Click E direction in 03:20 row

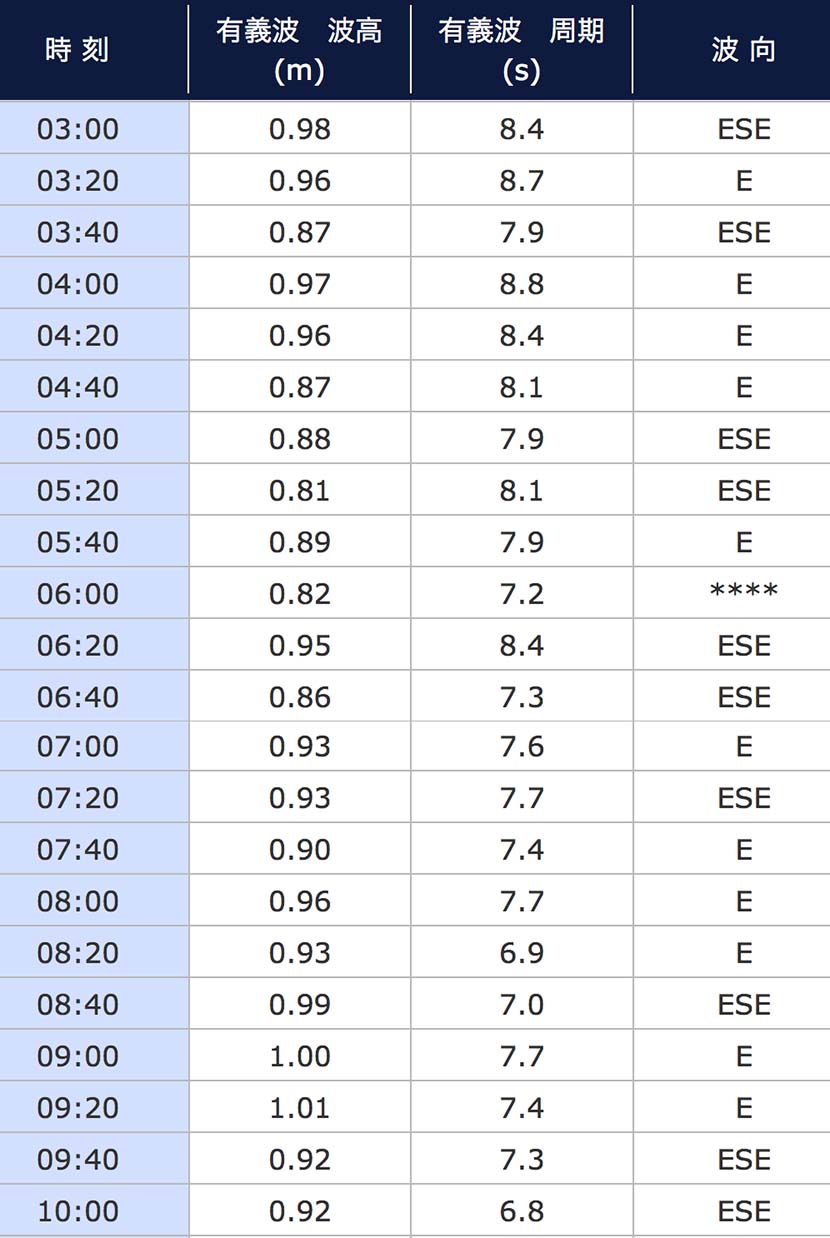pyautogui.click(x=744, y=181)
